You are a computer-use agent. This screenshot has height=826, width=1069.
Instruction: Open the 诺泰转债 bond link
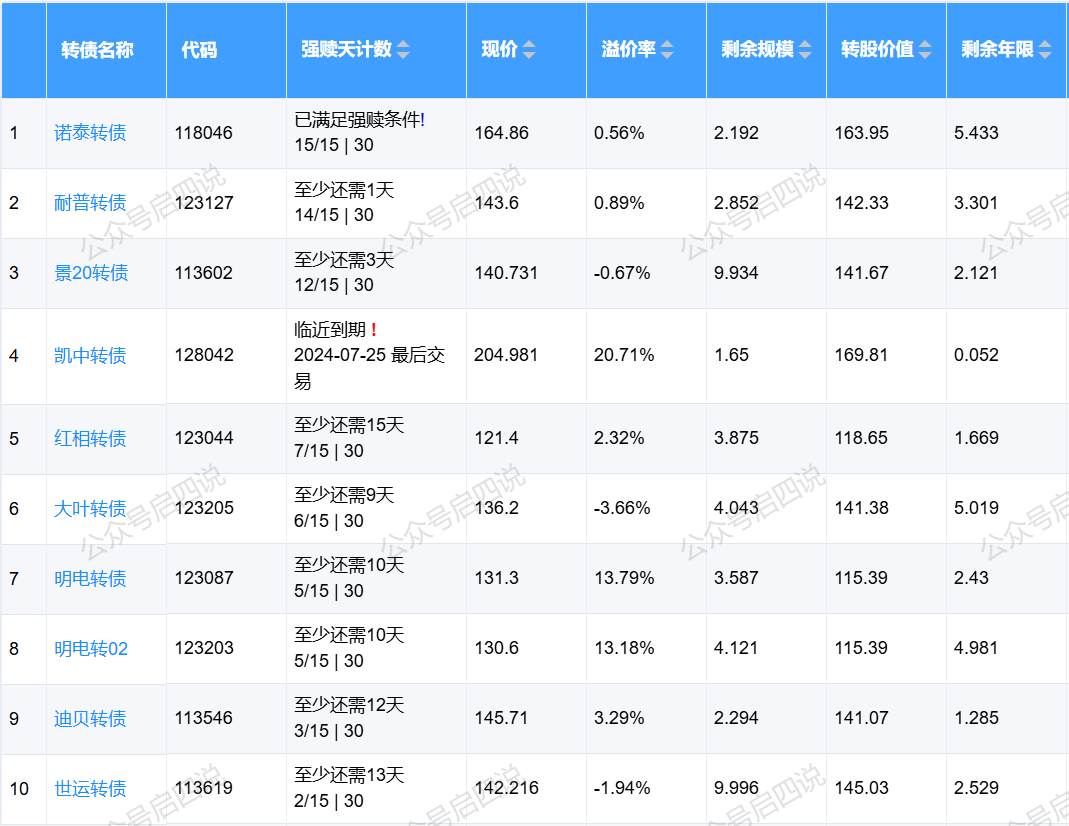pos(90,133)
